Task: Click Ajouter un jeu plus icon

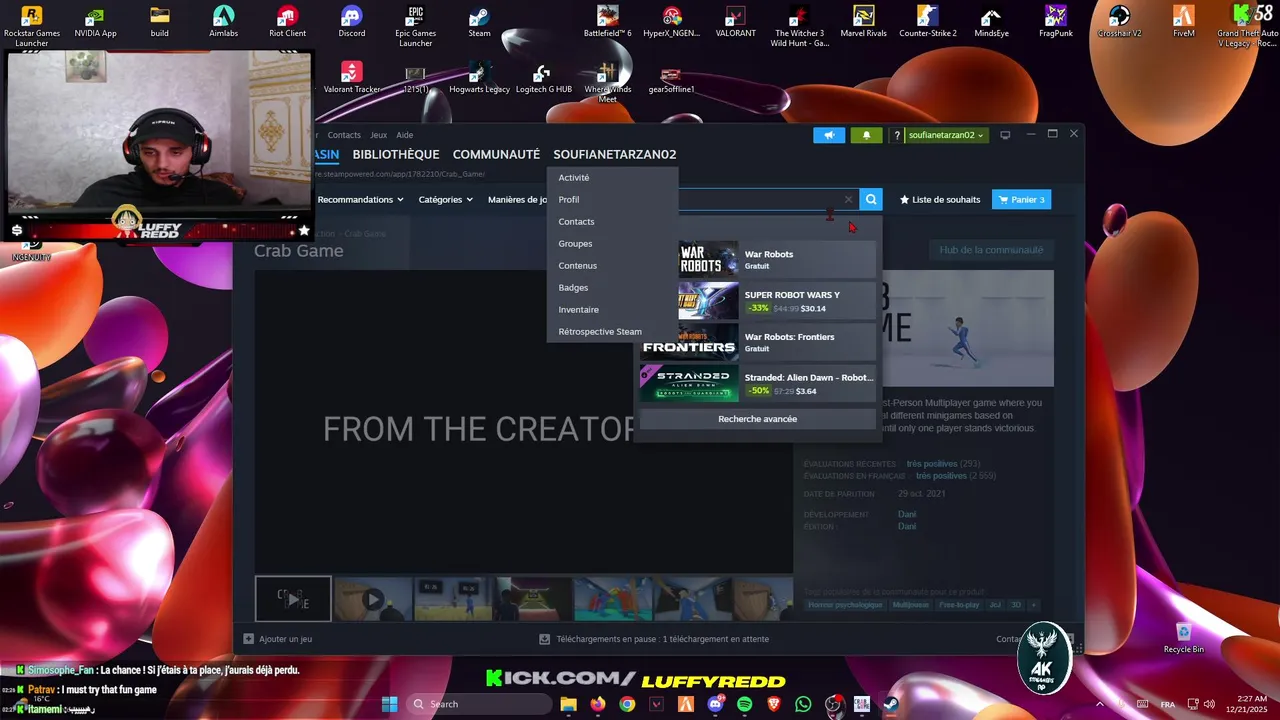Action: tap(249, 639)
